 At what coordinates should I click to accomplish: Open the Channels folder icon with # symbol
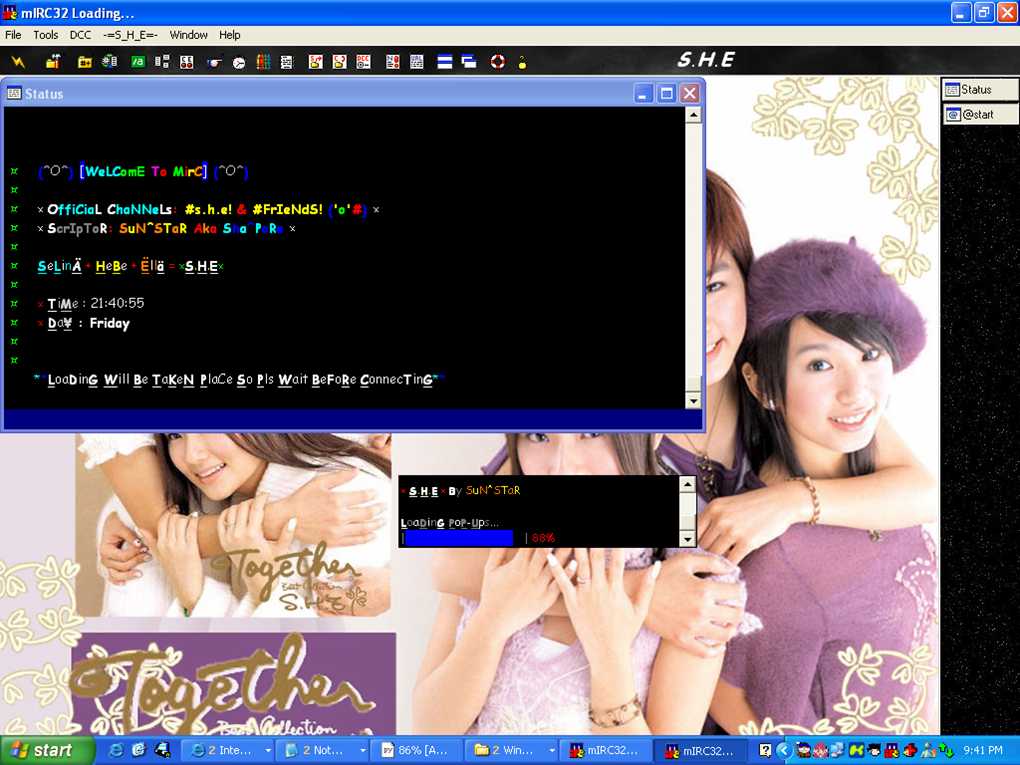click(85, 62)
